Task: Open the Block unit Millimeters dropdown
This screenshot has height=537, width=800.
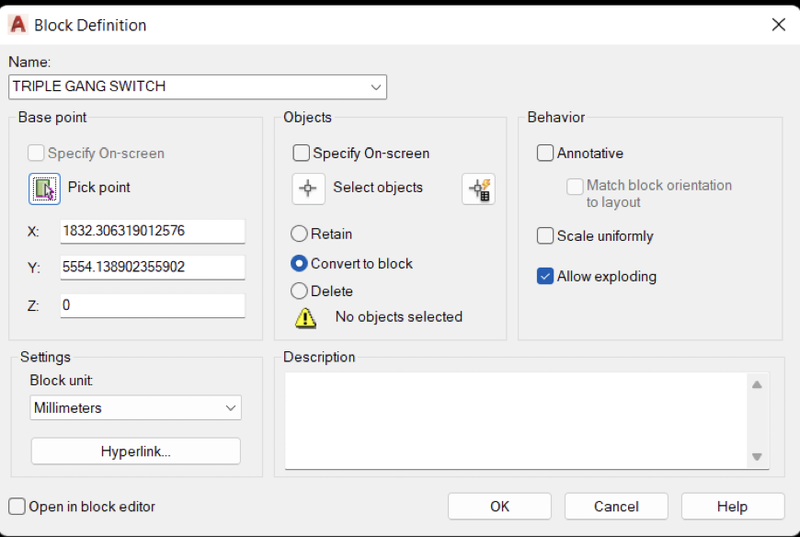Action: point(135,408)
